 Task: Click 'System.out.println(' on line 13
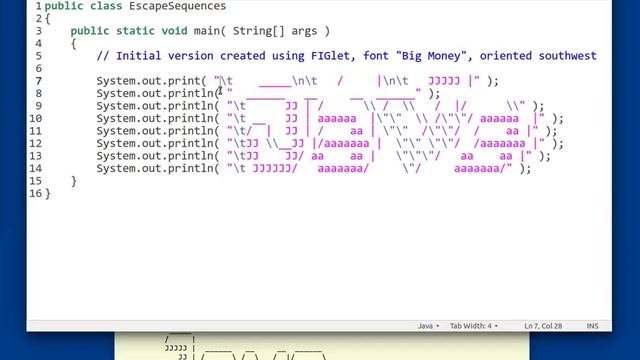(x=158, y=156)
